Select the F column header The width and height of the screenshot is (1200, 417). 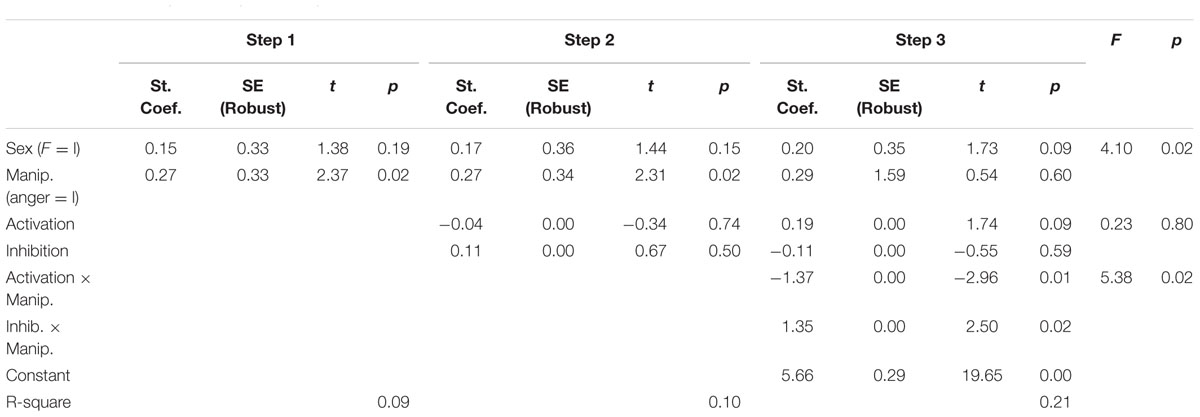coord(1115,44)
